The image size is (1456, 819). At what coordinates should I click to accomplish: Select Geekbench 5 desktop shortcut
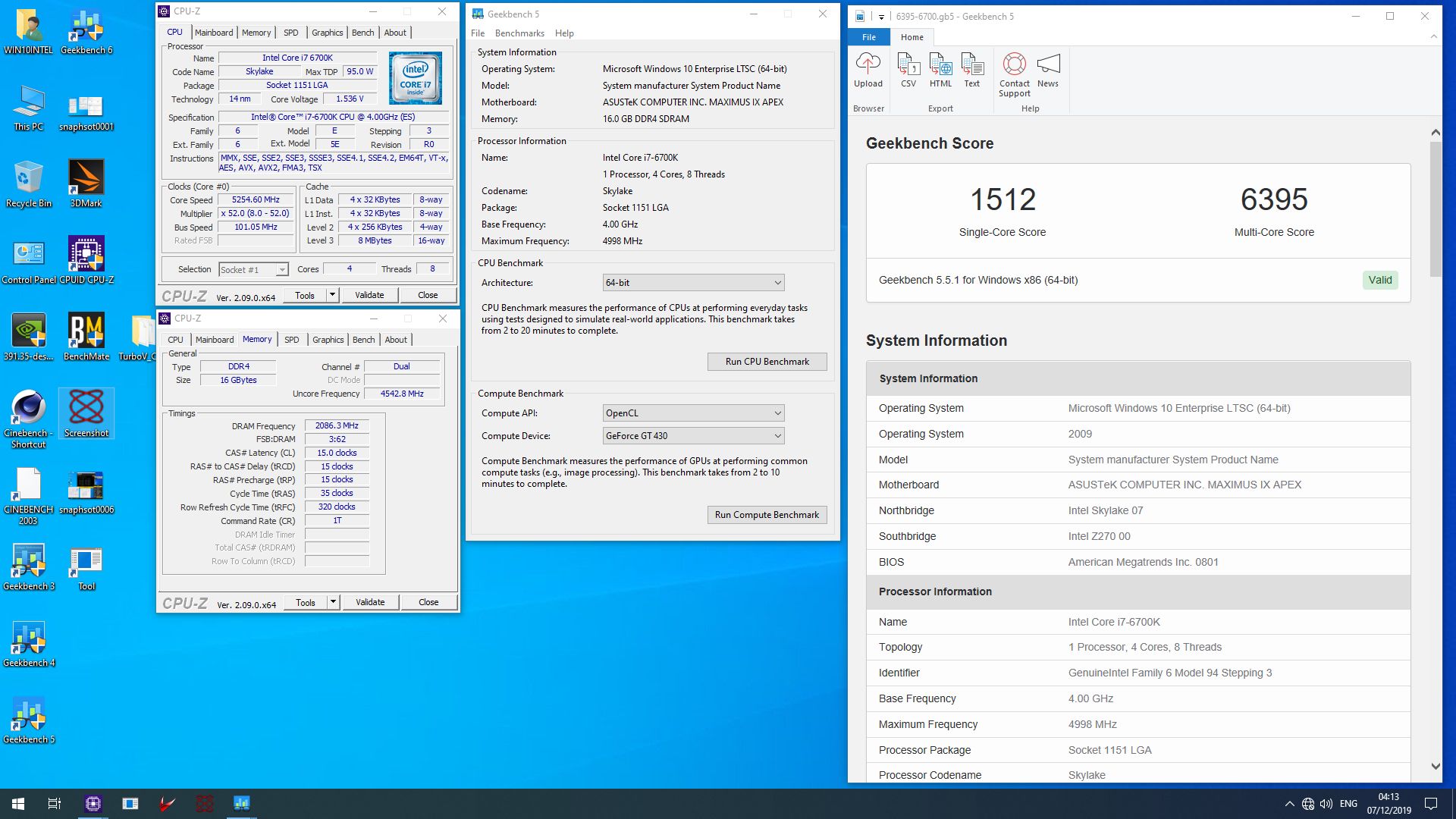[x=29, y=721]
